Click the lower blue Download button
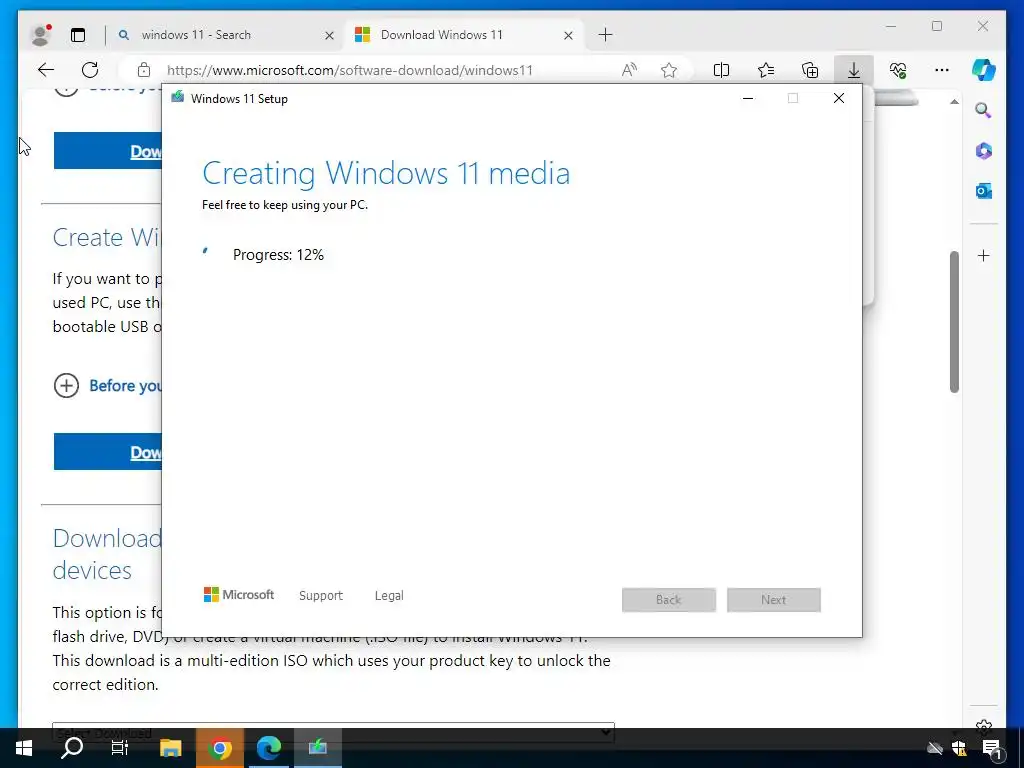The height and width of the screenshot is (768, 1024). [108, 452]
